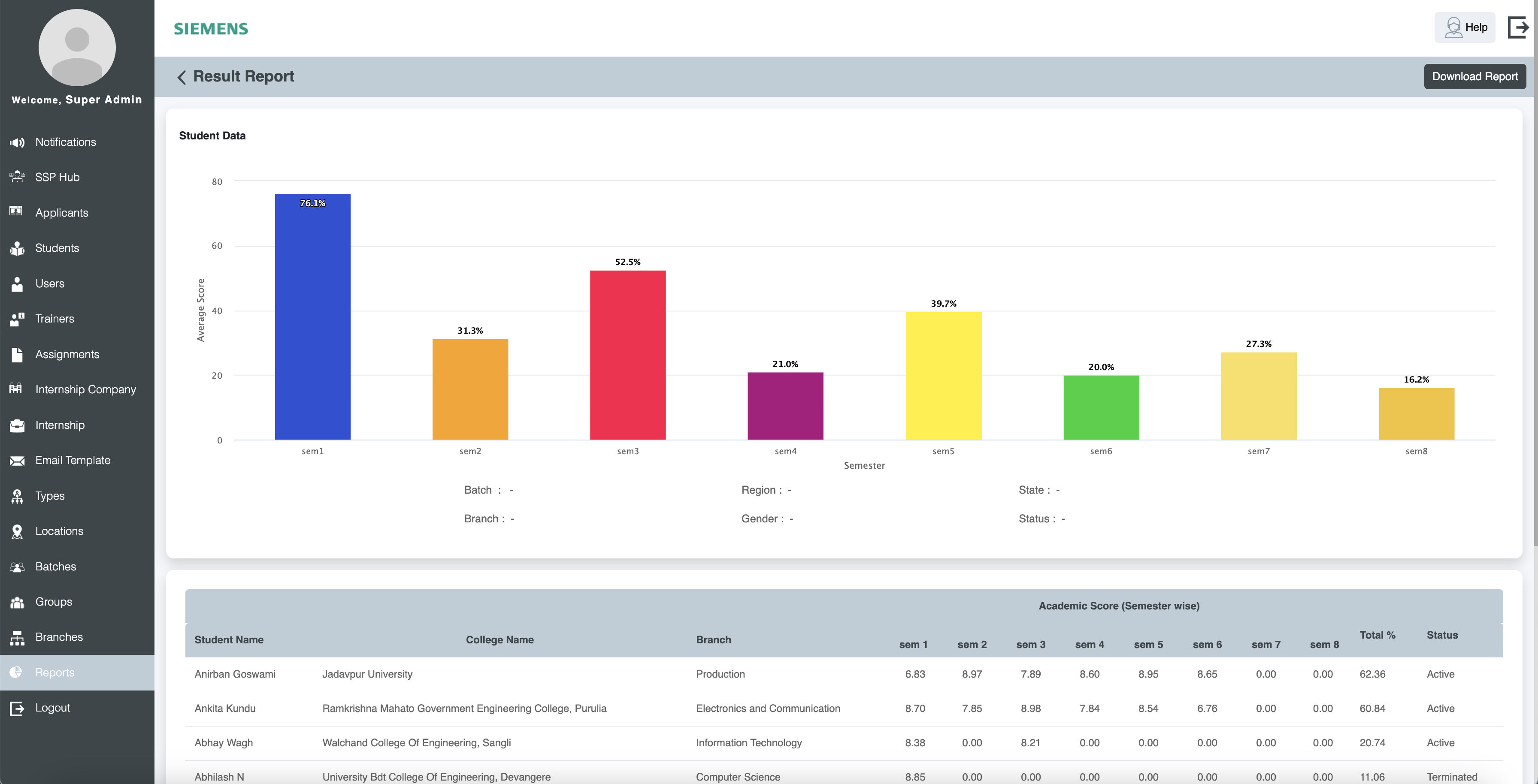This screenshot has width=1538, height=784.
Task: Click the exit icon in top-right header
Action: click(x=1518, y=27)
